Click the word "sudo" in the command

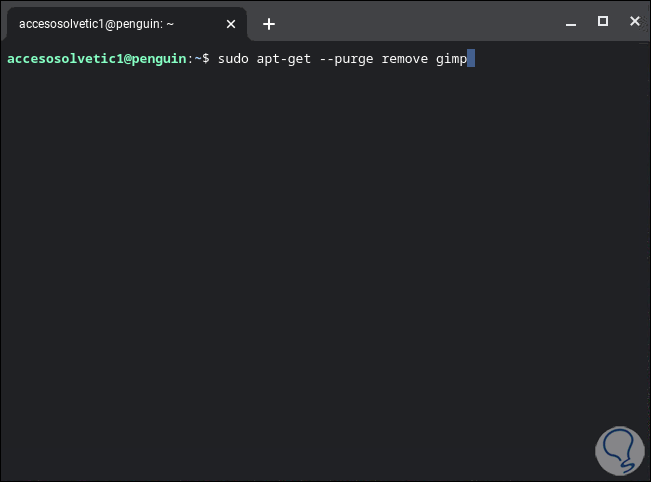[x=232, y=59]
